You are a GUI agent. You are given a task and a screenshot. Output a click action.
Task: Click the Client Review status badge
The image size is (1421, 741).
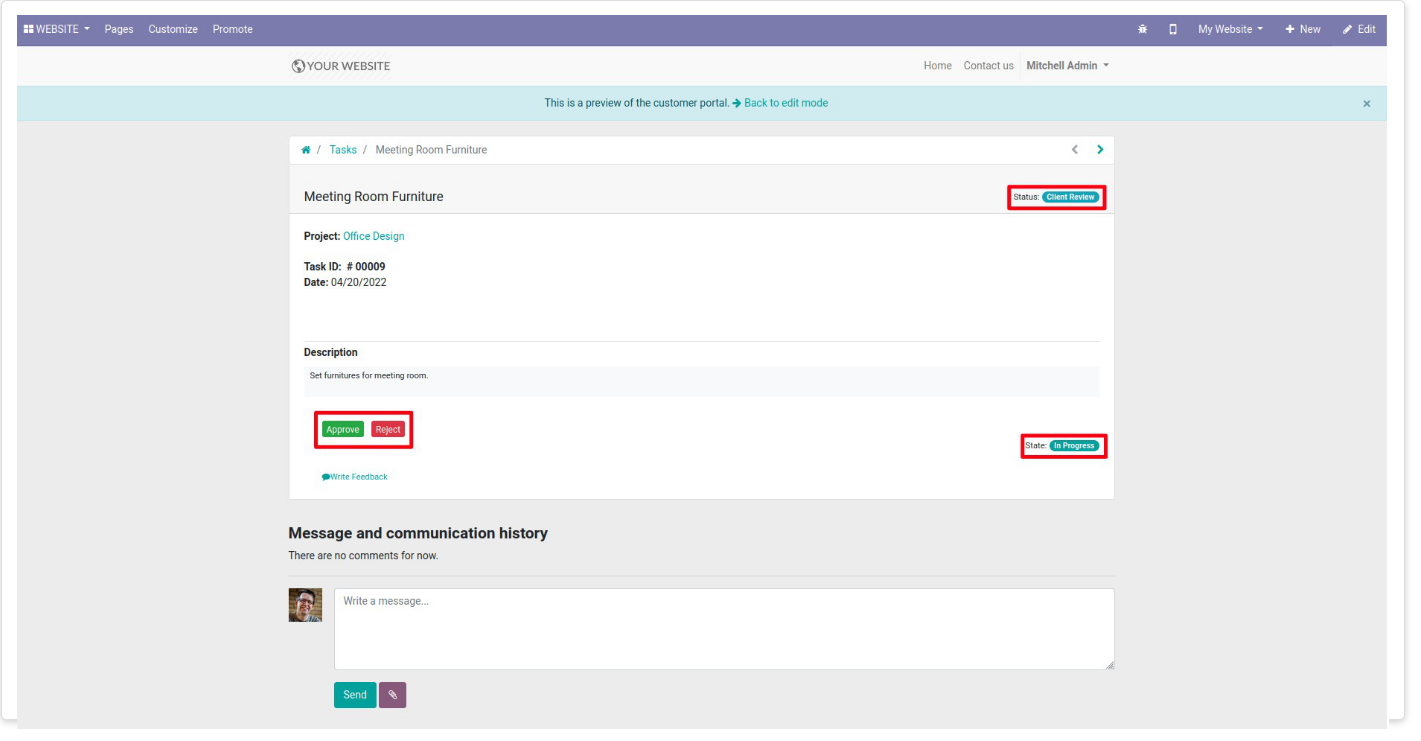pyautogui.click(x=1071, y=197)
